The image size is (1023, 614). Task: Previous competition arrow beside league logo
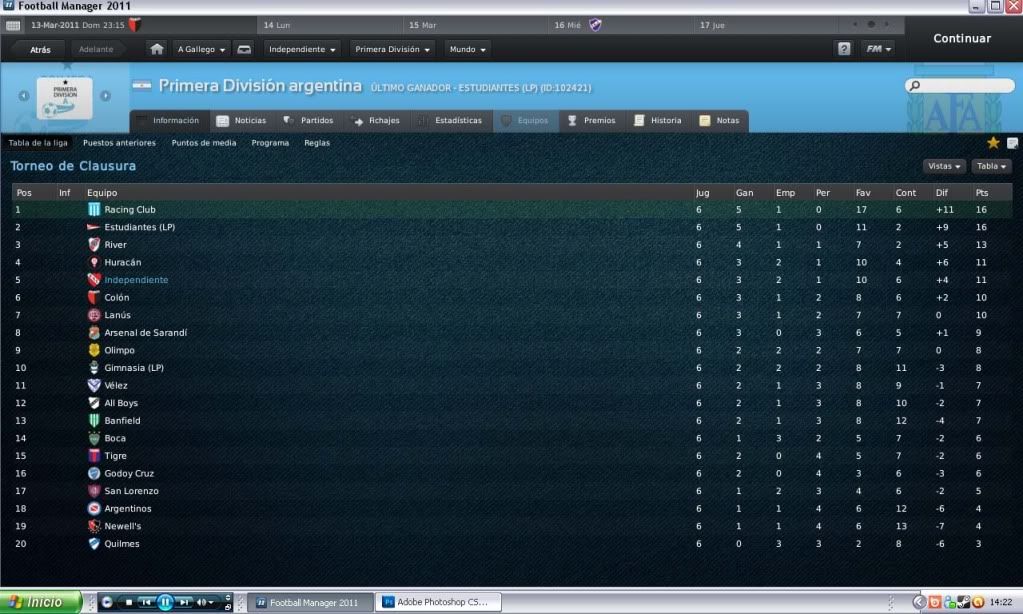[24, 96]
